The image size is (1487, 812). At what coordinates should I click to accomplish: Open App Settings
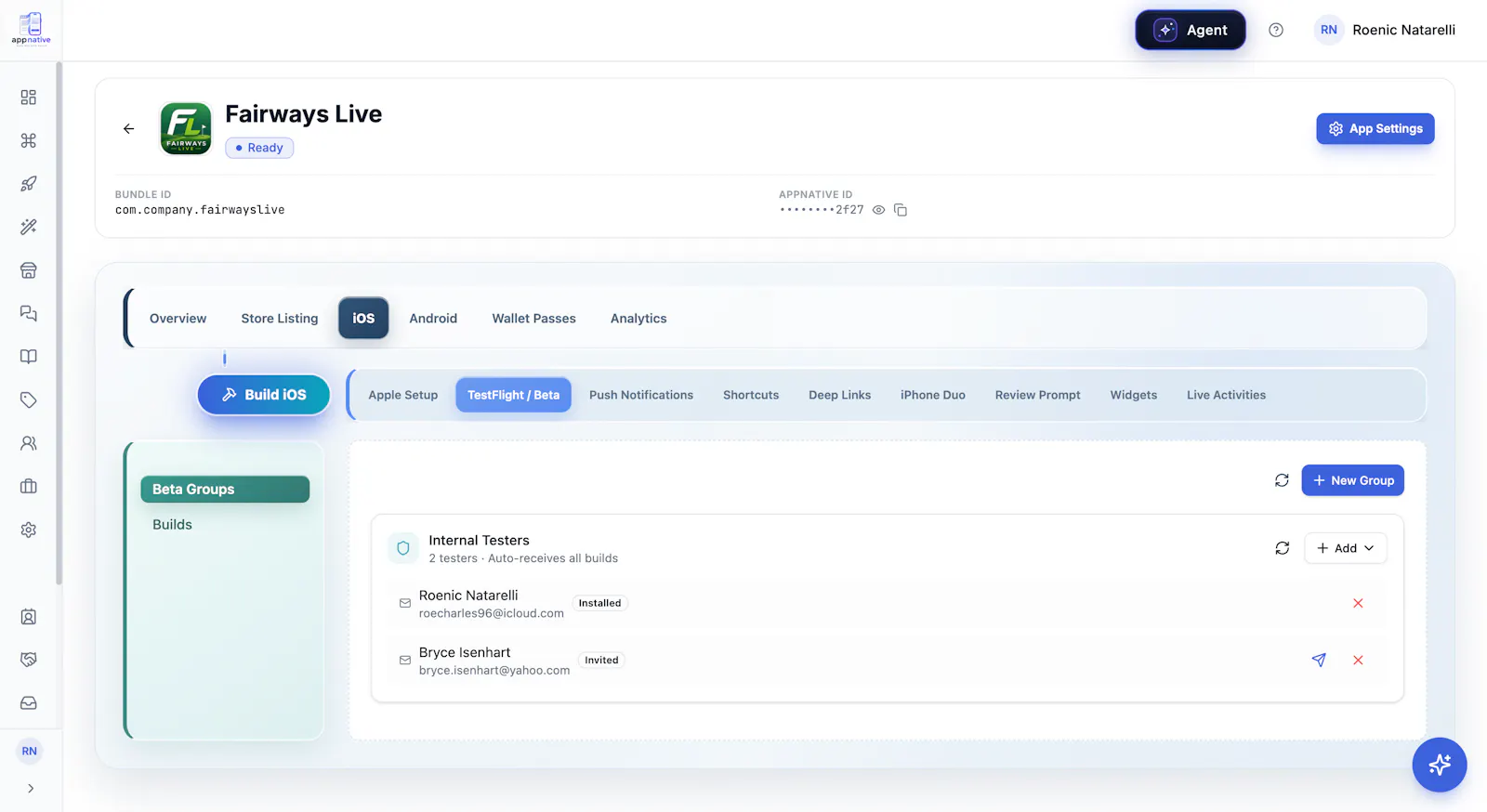pyautogui.click(x=1375, y=128)
